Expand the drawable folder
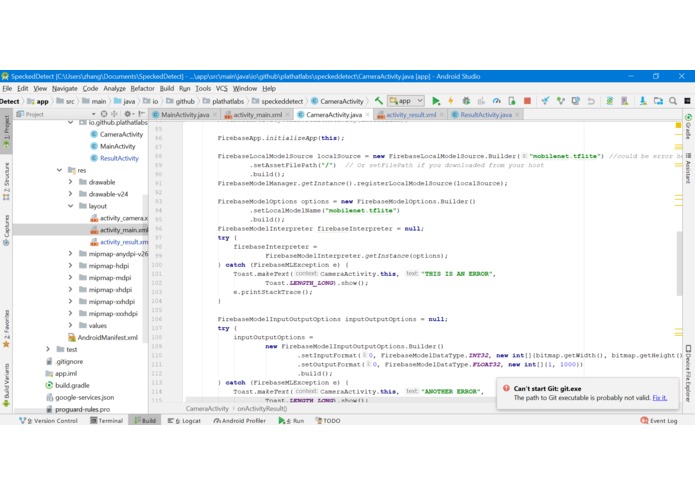The height and width of the screenshot is (494, 695). coord(70,182)
